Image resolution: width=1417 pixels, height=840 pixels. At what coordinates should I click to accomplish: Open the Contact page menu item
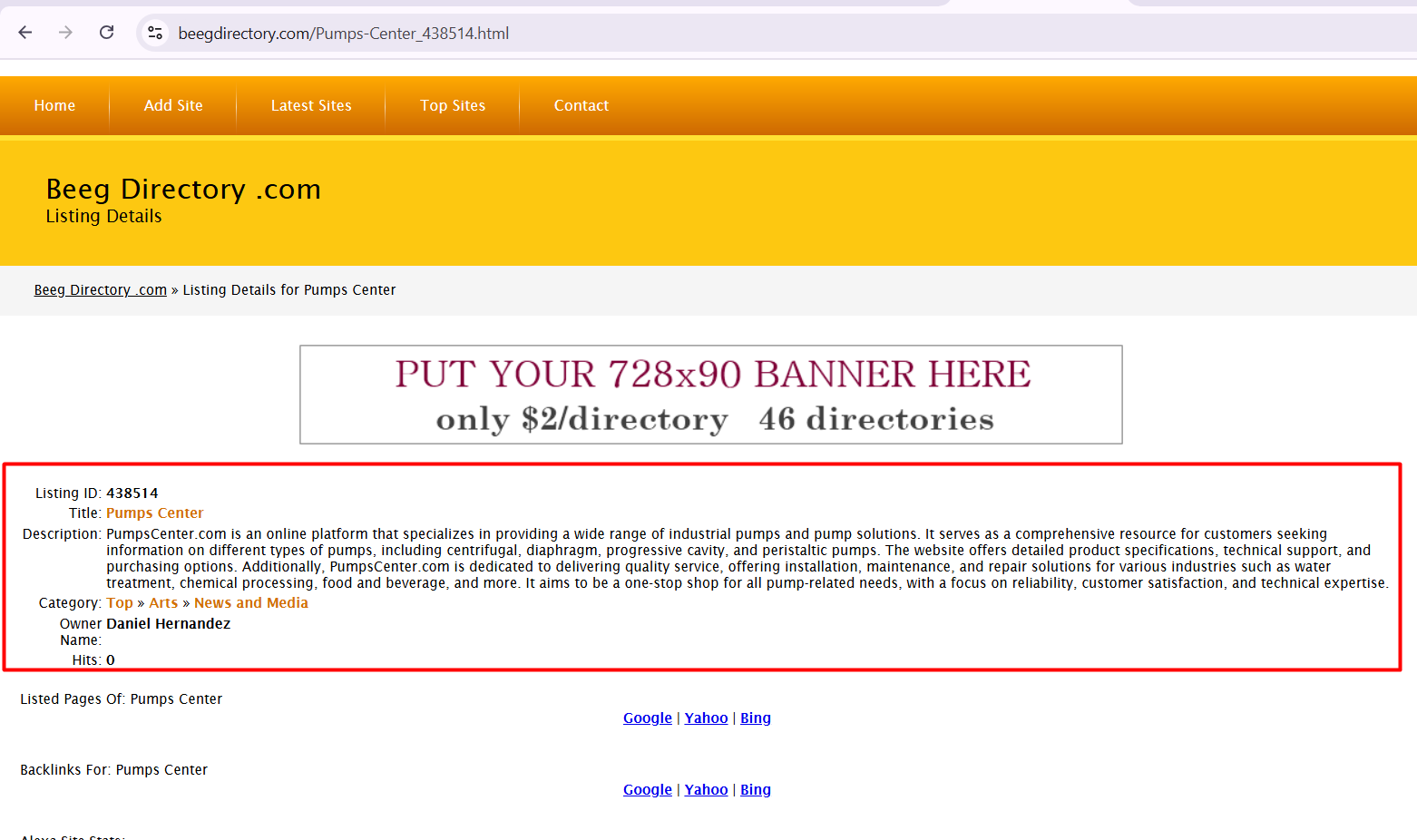click(x=581, y=105)
